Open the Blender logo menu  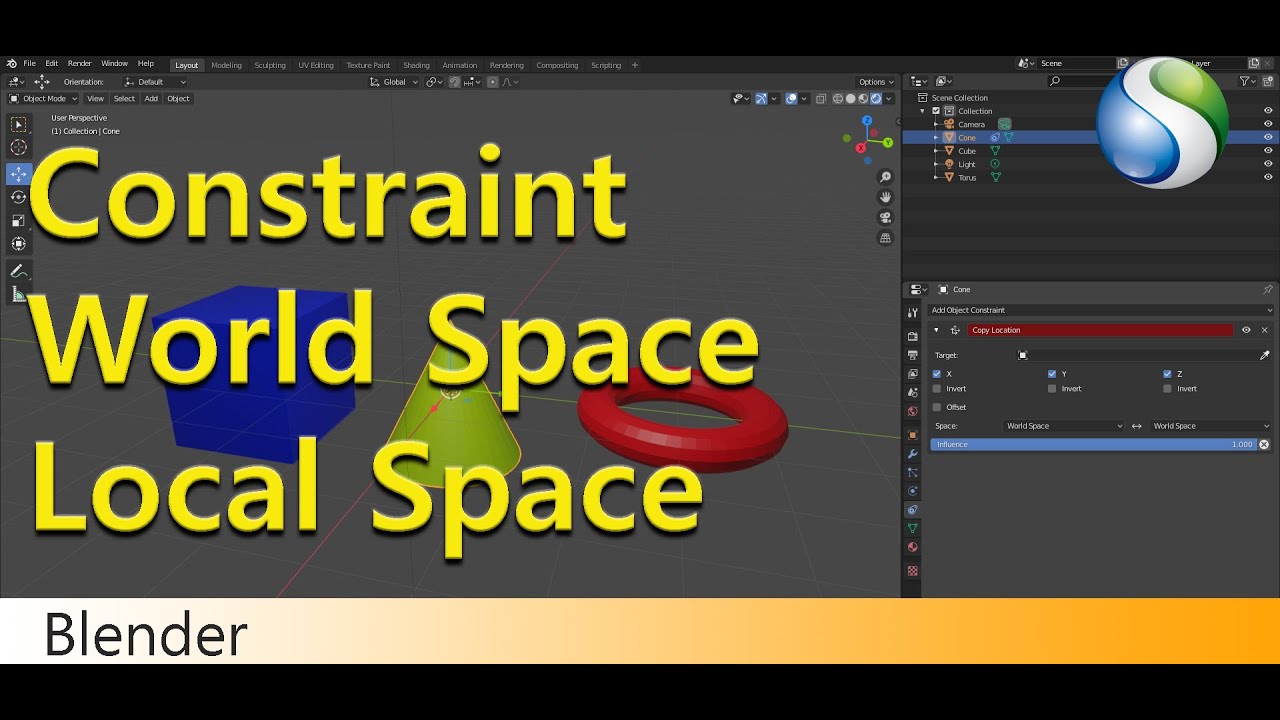pos(11,64)
